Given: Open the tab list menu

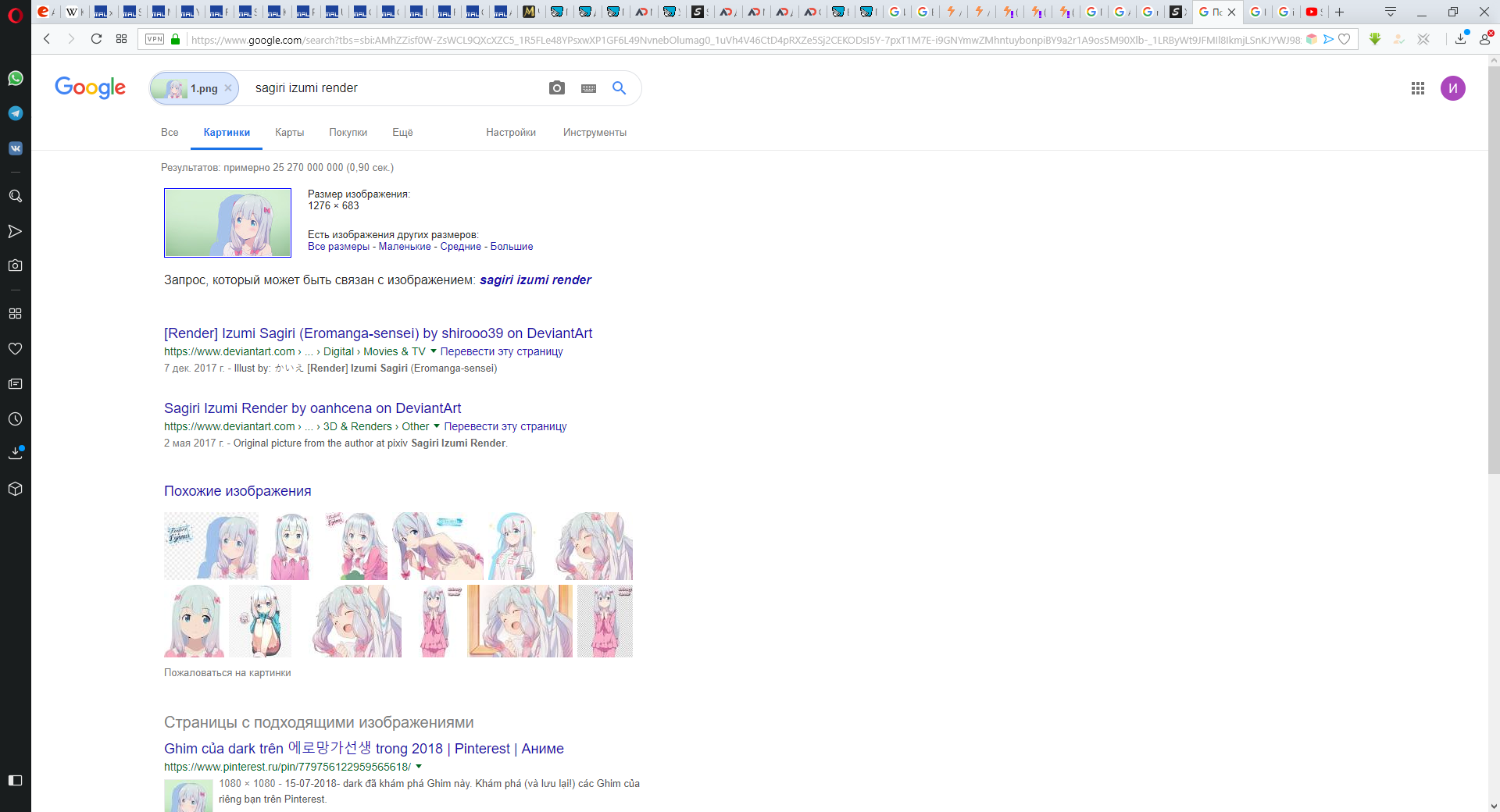Looking at the screenshot, I should click(1391, 12).
